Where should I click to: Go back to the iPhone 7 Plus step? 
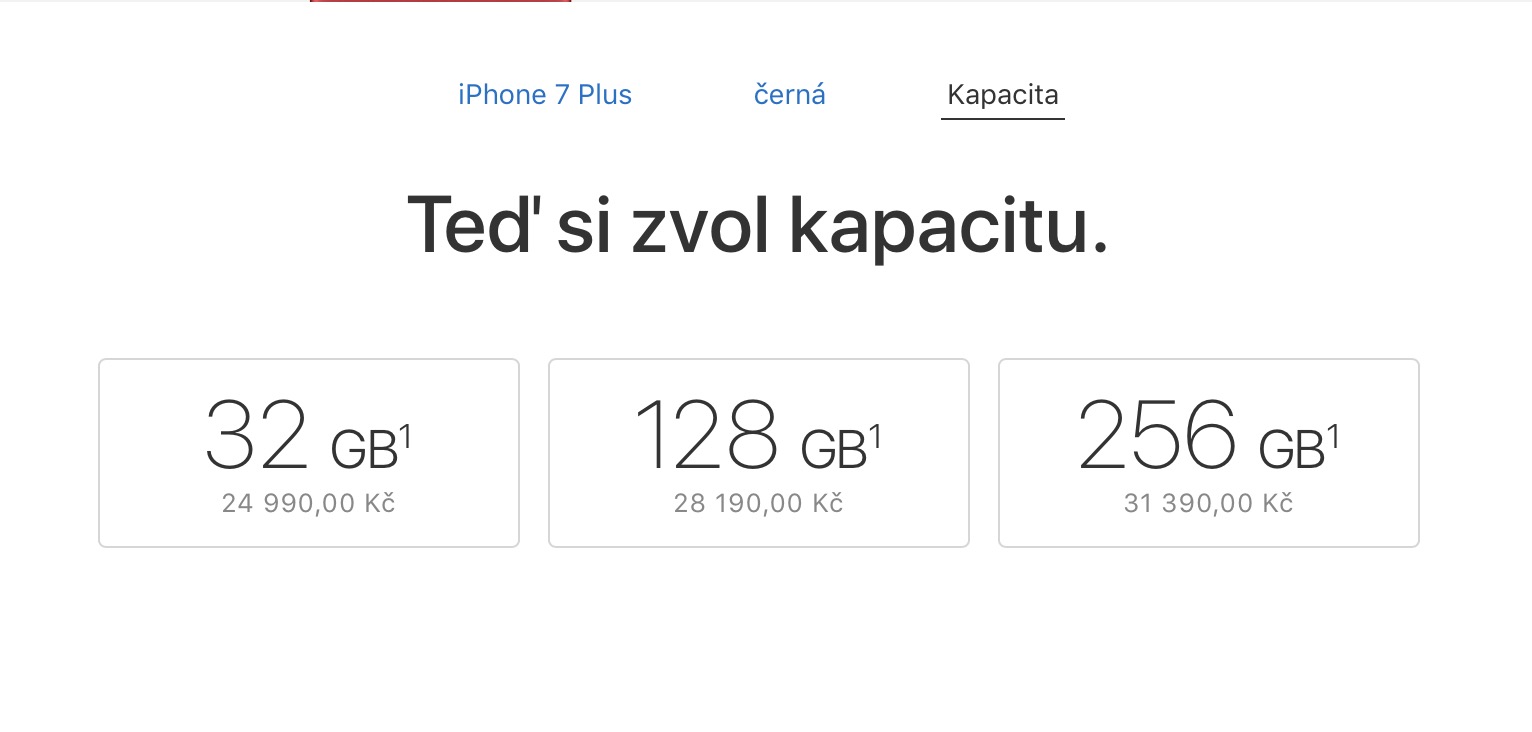coord(545,95)
